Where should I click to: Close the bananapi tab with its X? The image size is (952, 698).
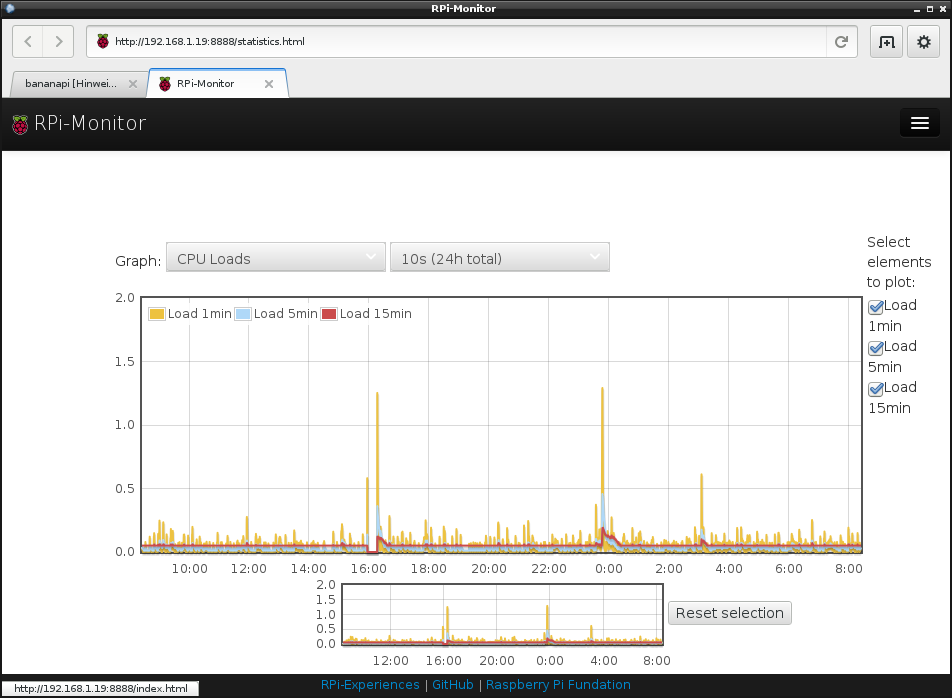[x=133, y=84]
